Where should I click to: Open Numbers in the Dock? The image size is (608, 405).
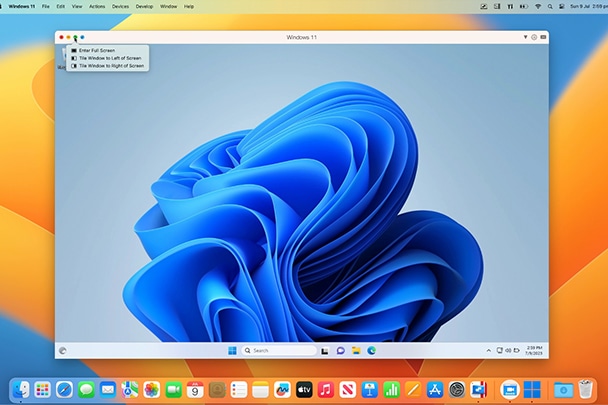coord(392,389)
